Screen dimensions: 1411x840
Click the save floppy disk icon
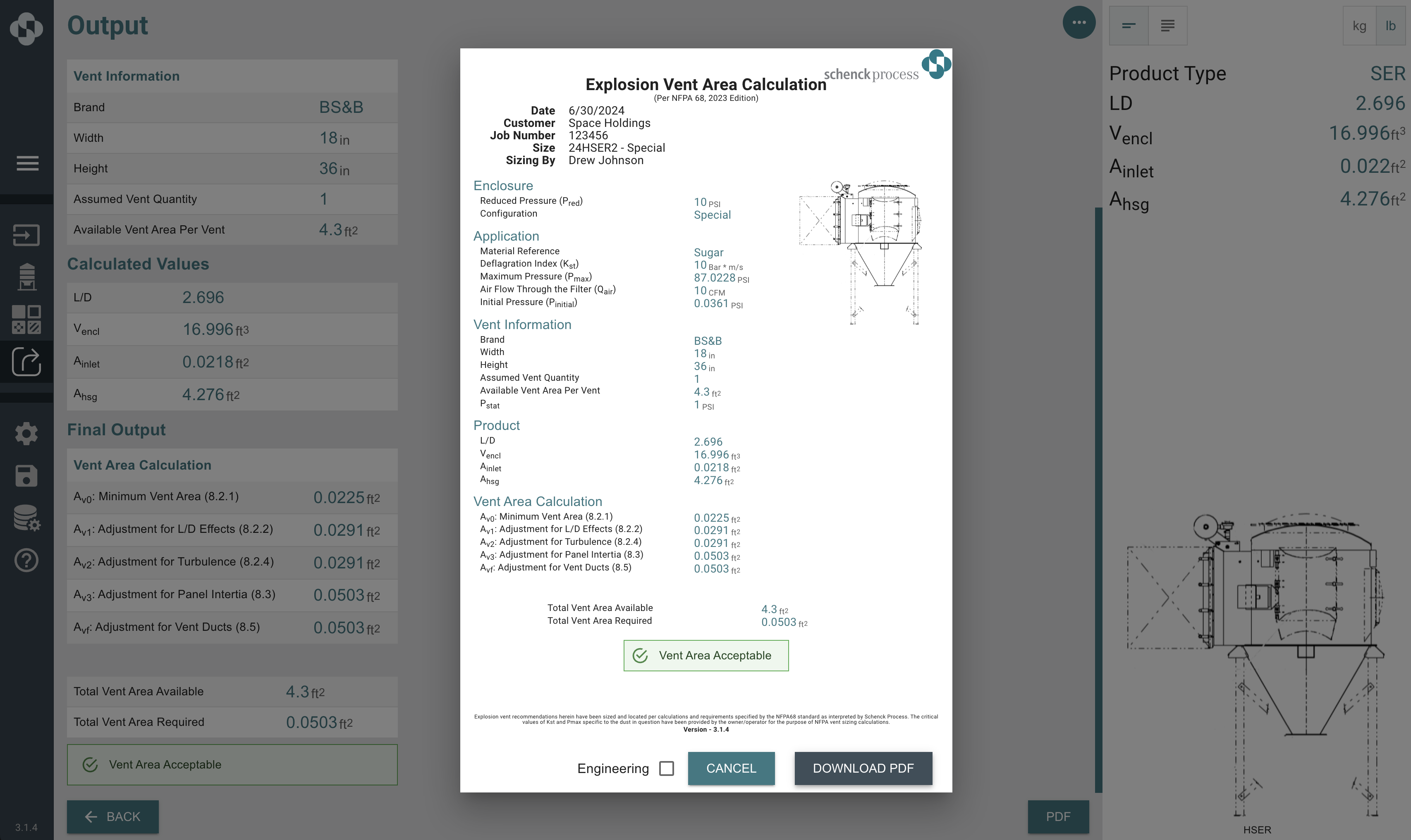point(26,475)
